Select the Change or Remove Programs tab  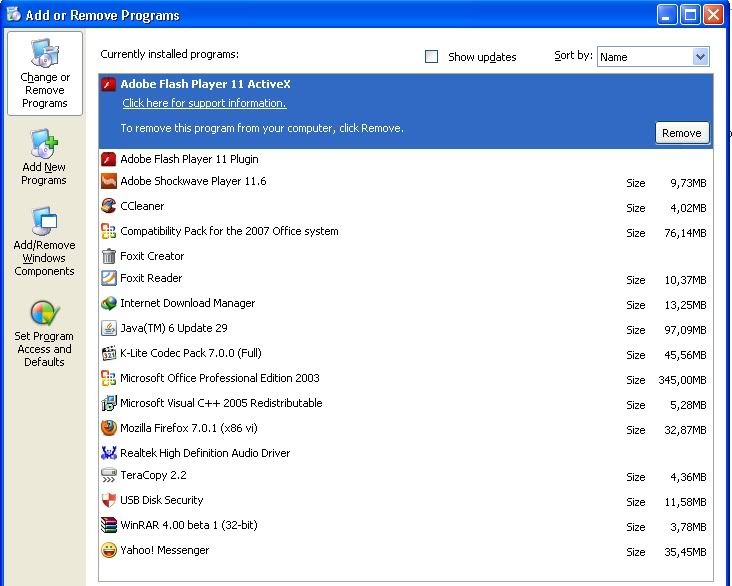[x=44, y=74]
